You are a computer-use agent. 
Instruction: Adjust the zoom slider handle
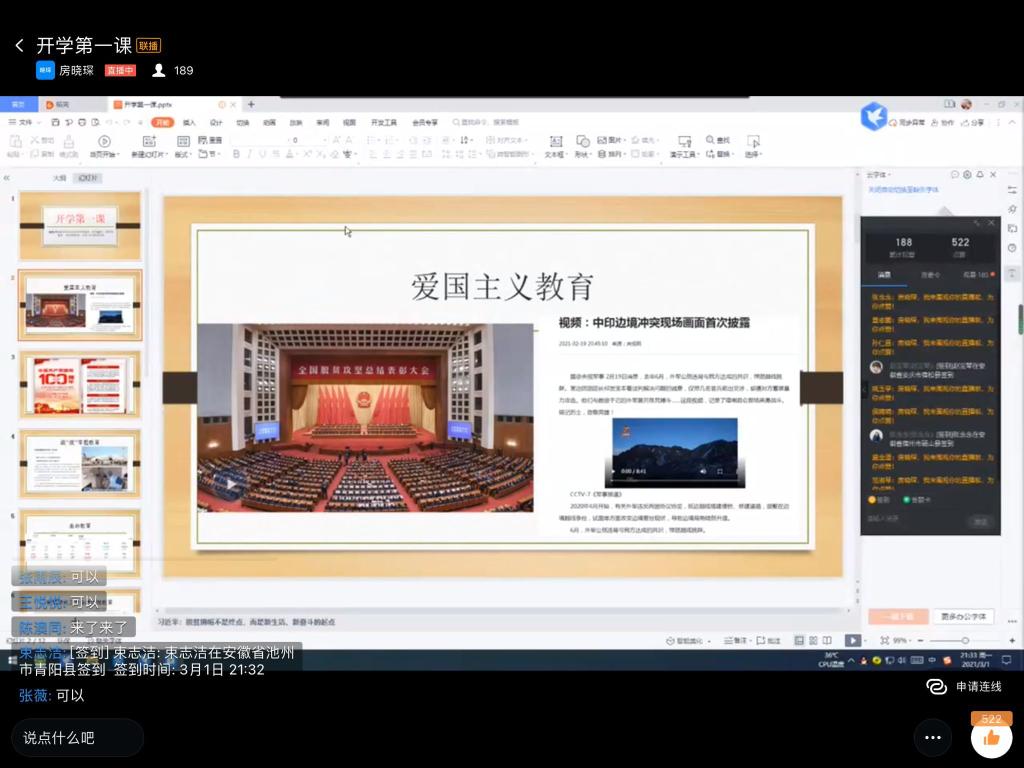[x=964, y=640]
